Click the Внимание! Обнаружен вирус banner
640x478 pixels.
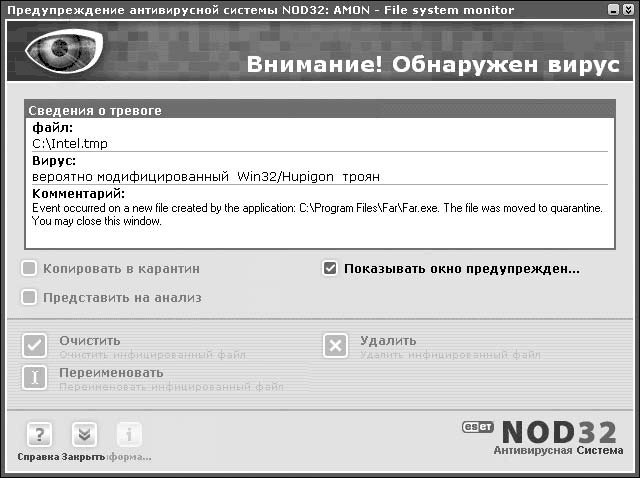pos(432,66)
